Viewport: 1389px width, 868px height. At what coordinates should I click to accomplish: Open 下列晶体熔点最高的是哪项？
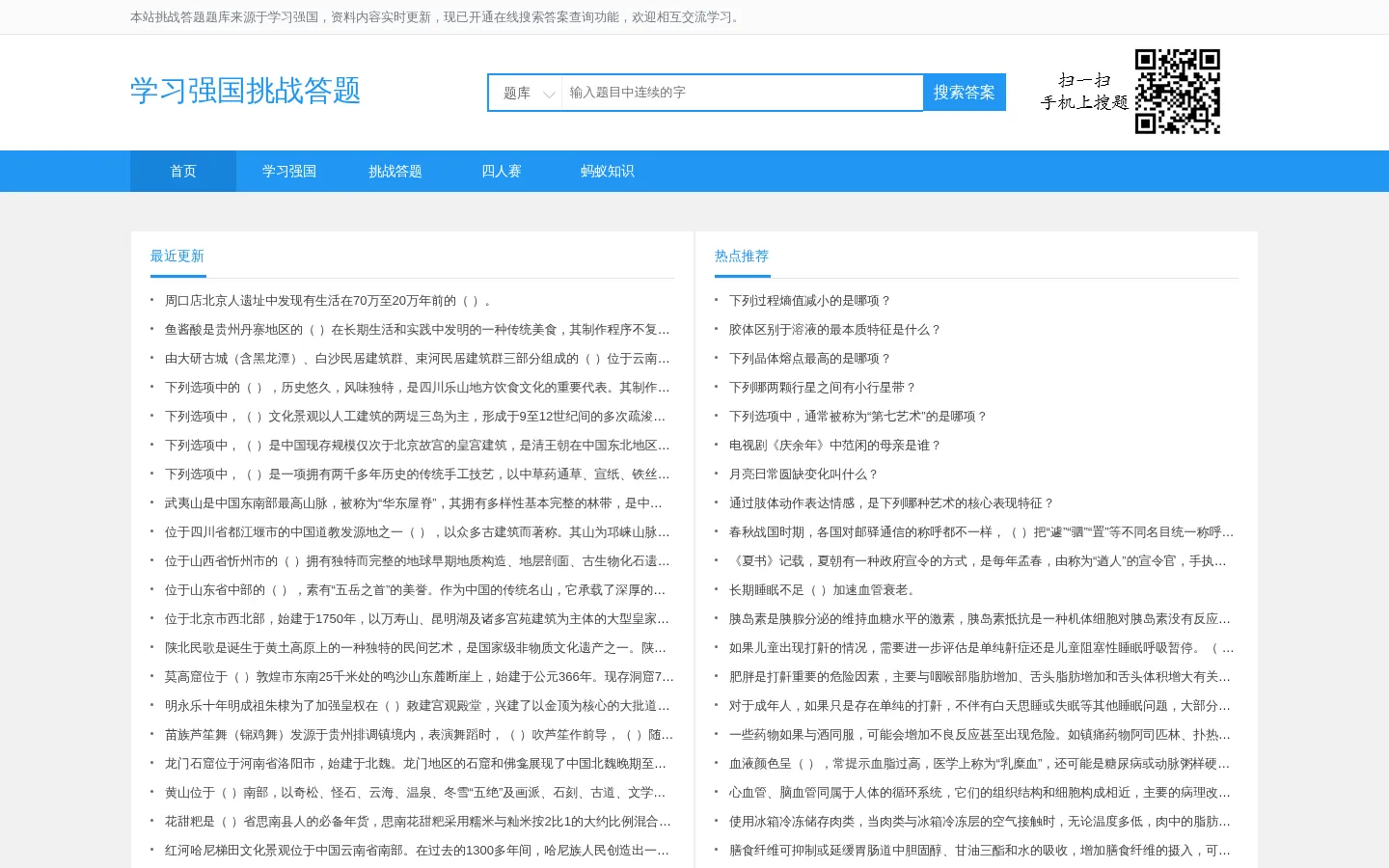(810, 359)
